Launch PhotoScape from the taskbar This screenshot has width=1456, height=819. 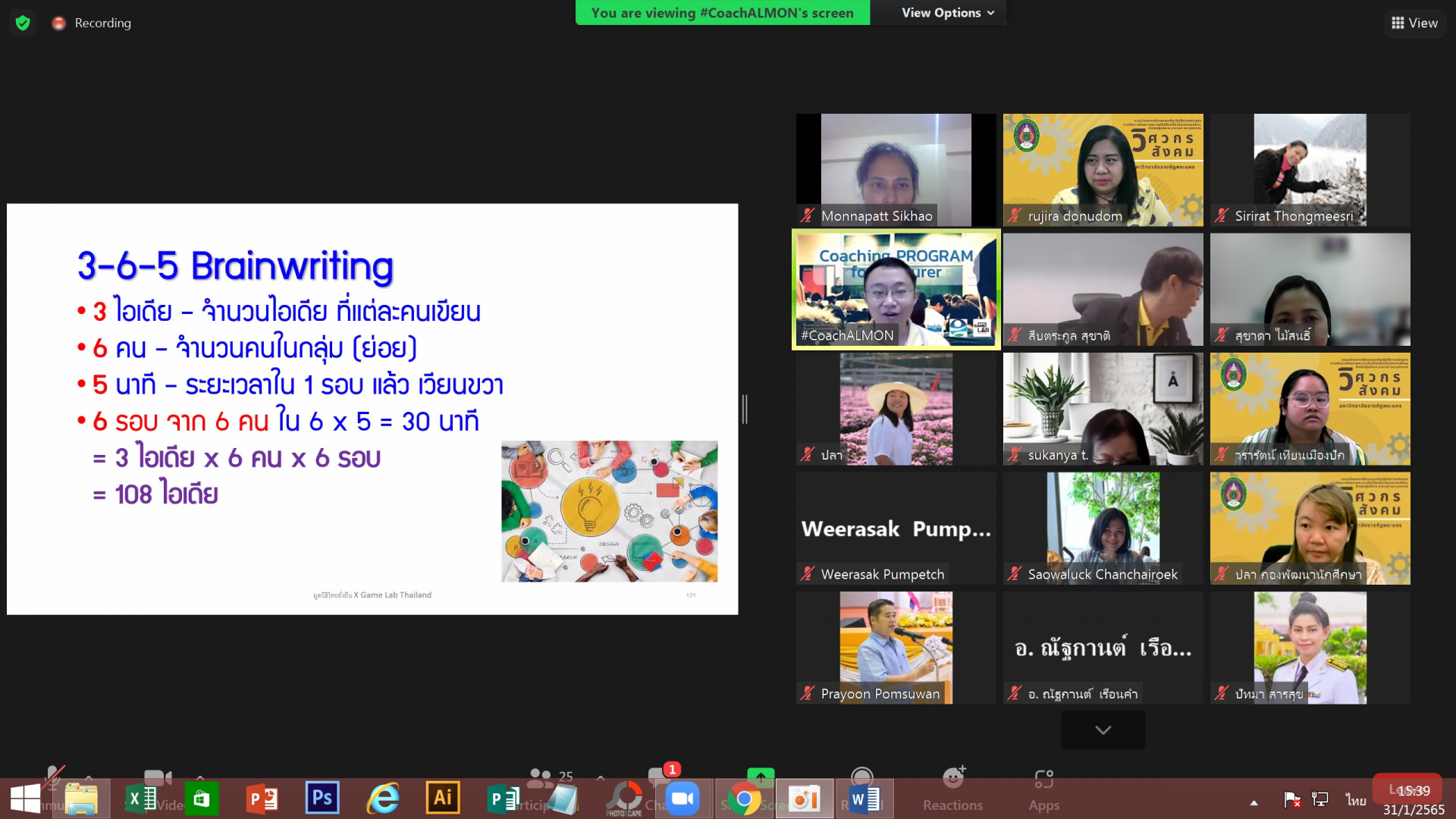pyautogui.click(x=624, y=799)
